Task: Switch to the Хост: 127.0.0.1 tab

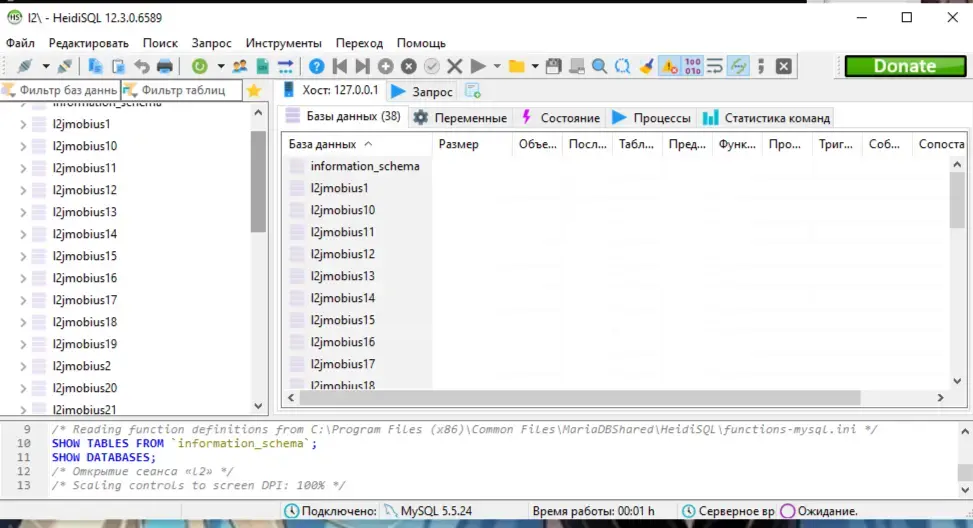Action: (331, 91)
